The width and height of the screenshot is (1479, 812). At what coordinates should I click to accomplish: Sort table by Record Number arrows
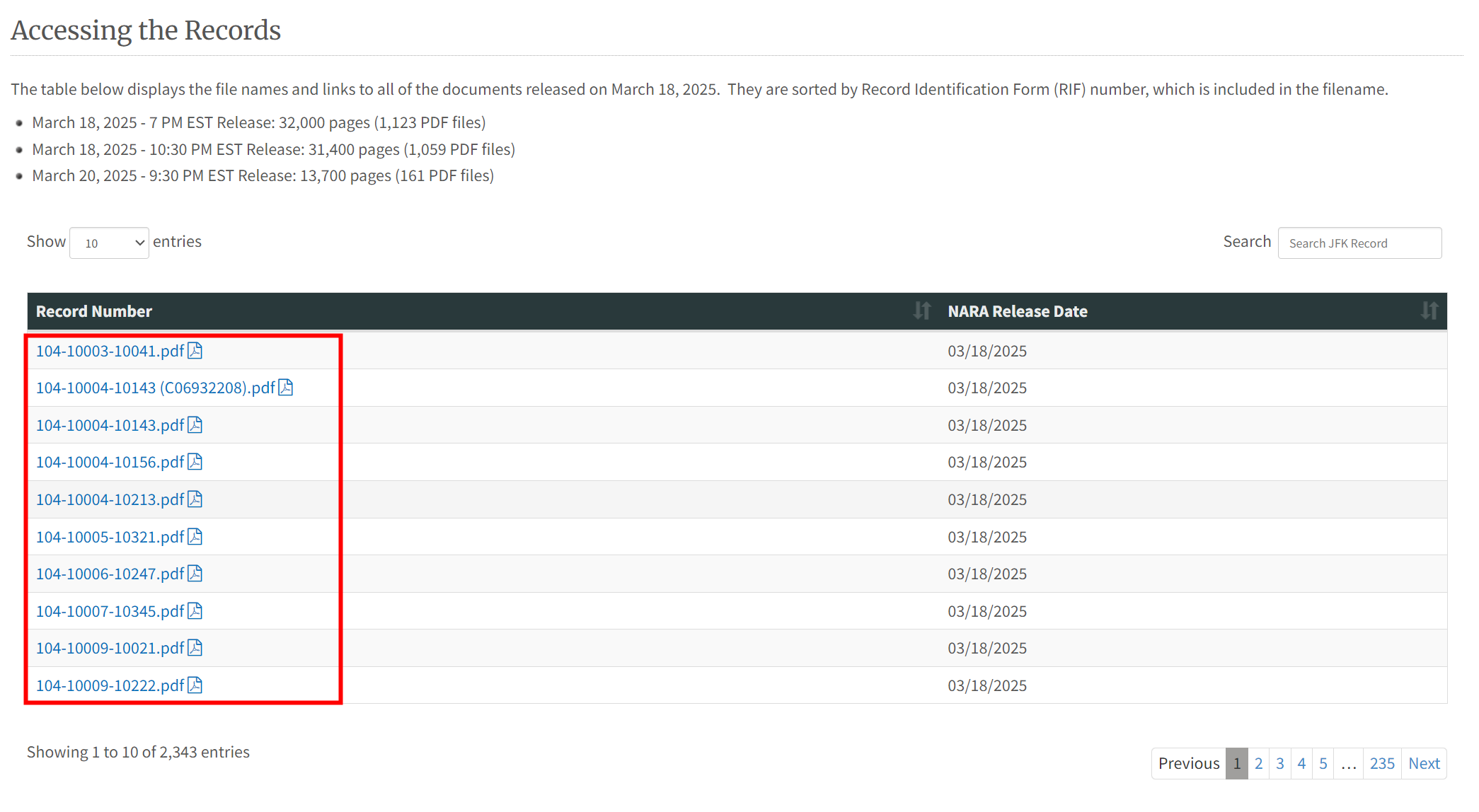tap(921, 311)
